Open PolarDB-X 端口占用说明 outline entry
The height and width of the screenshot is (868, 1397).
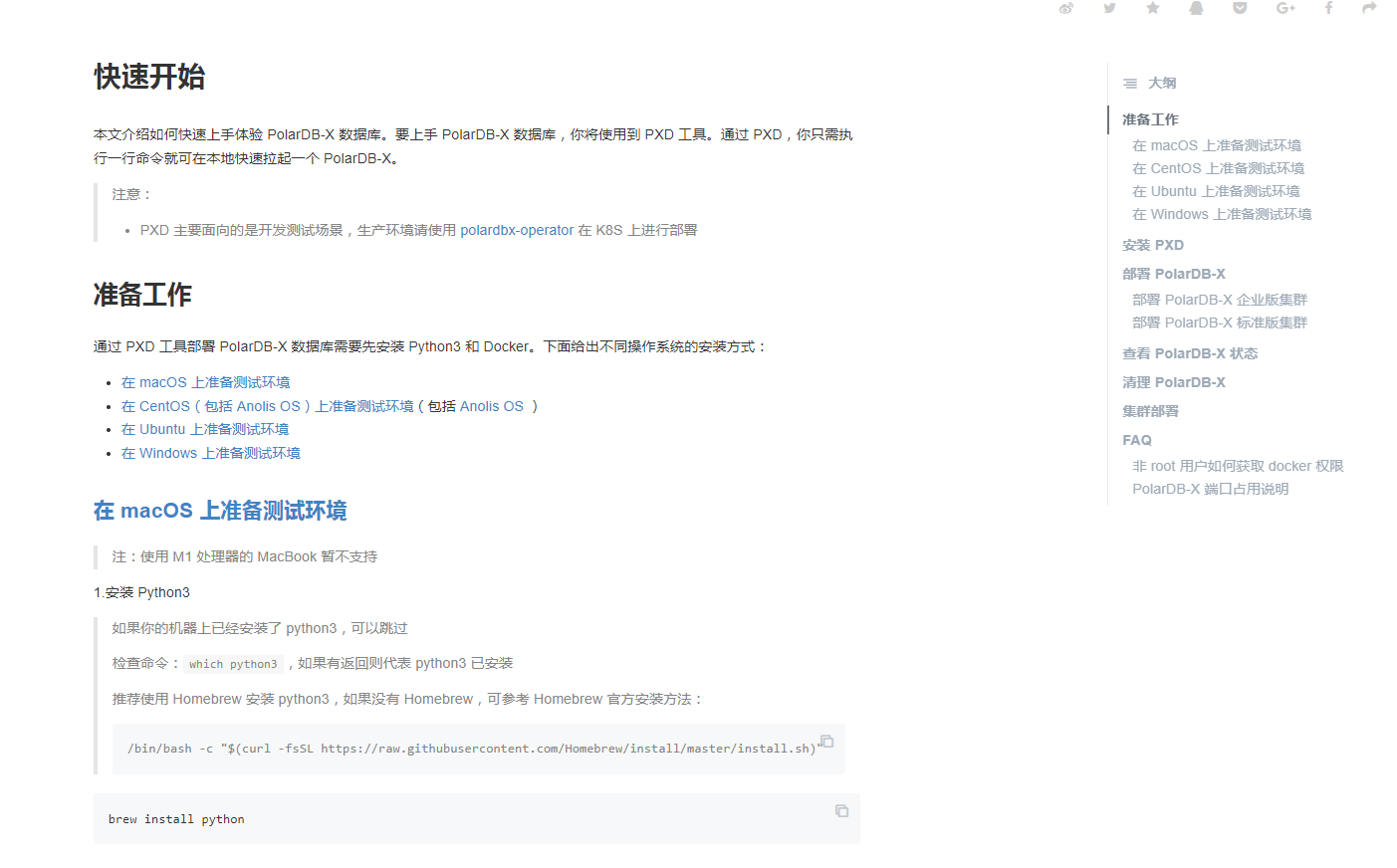point(1211,489)
